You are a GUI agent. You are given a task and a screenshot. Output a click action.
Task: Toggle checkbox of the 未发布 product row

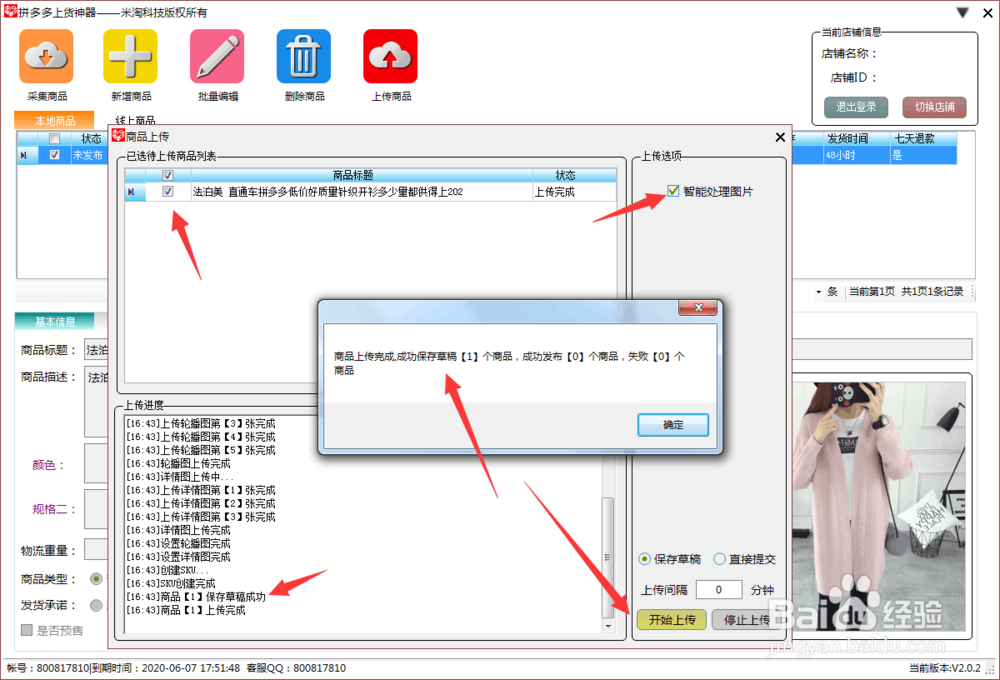pyautogui.click(x=55, y=154)
